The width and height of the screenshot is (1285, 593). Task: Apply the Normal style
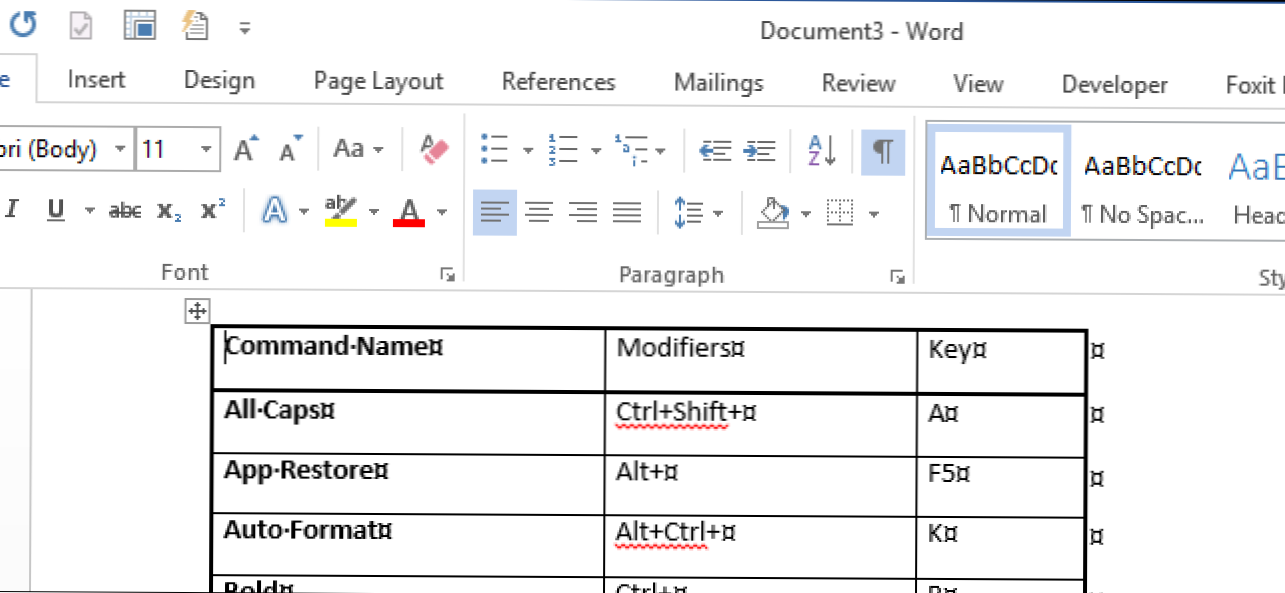997,182
